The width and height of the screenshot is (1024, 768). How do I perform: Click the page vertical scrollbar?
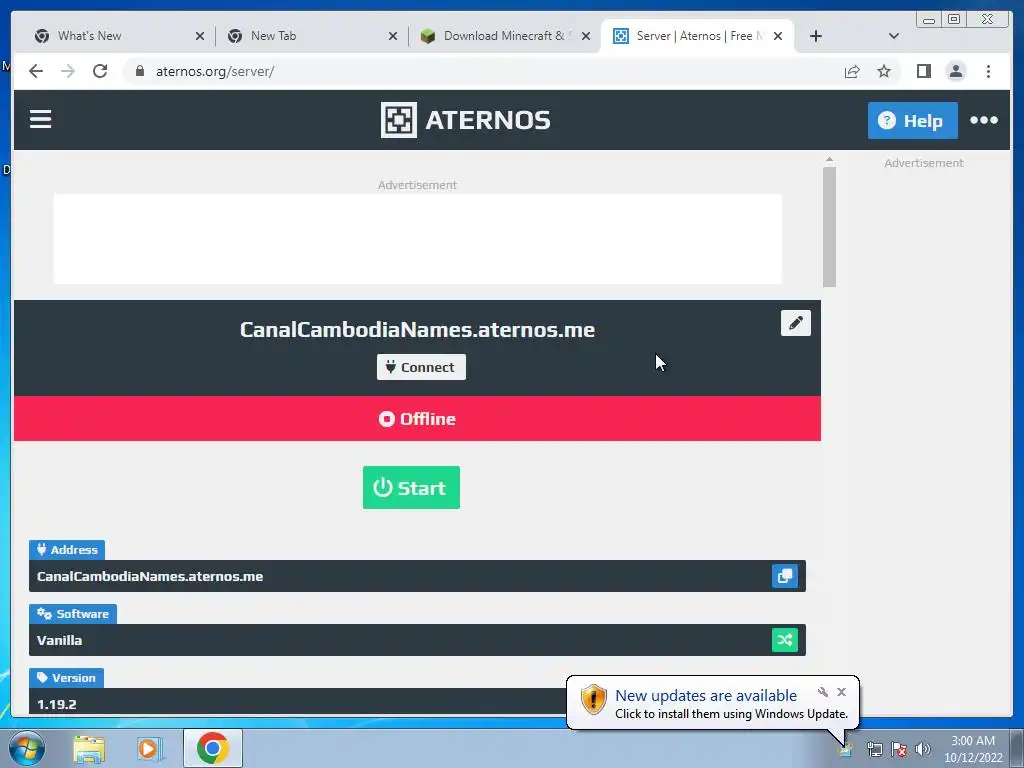pos(829,227)
